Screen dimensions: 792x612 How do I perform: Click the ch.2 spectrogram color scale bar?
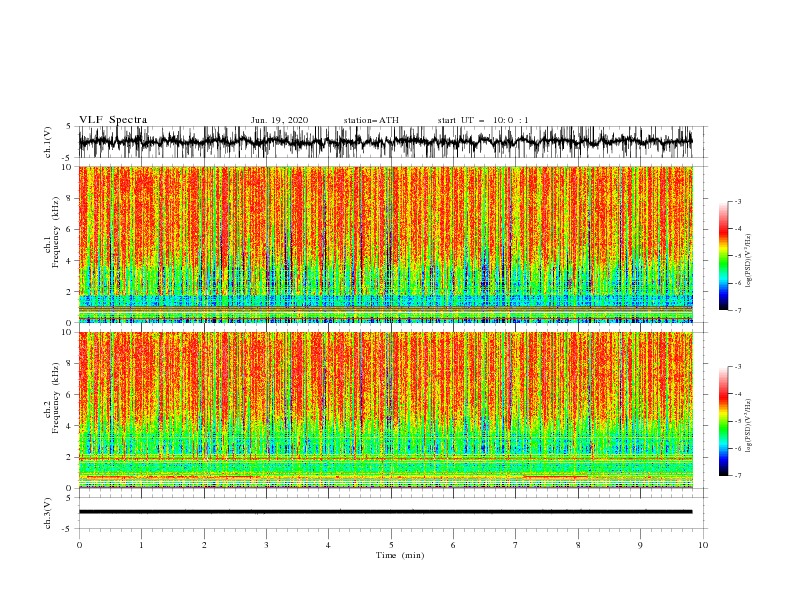(724, 421)
